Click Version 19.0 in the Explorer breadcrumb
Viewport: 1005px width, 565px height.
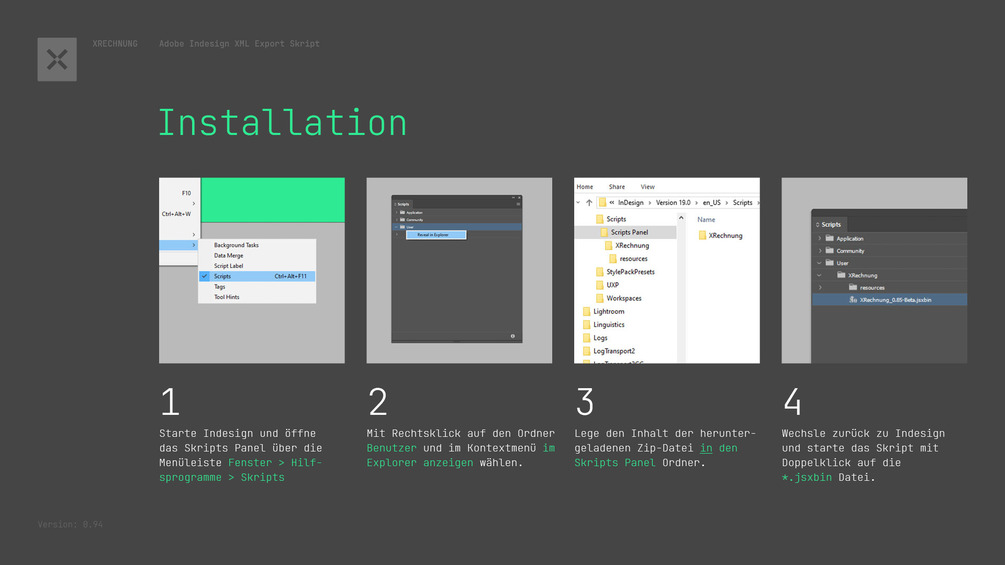pyautogui.click(x=673, y=202)
